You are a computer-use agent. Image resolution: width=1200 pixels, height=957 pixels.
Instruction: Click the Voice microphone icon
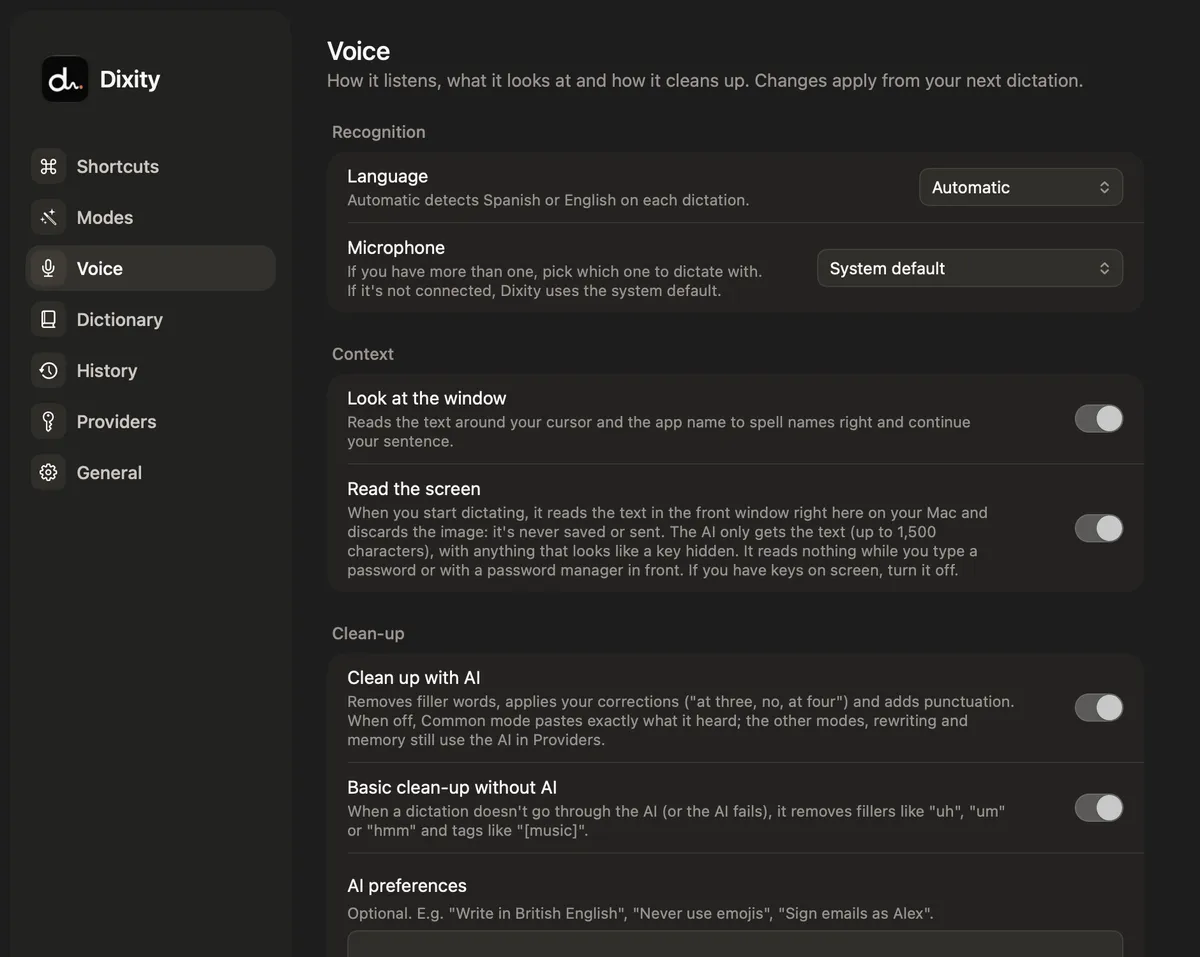pos(48,268)
